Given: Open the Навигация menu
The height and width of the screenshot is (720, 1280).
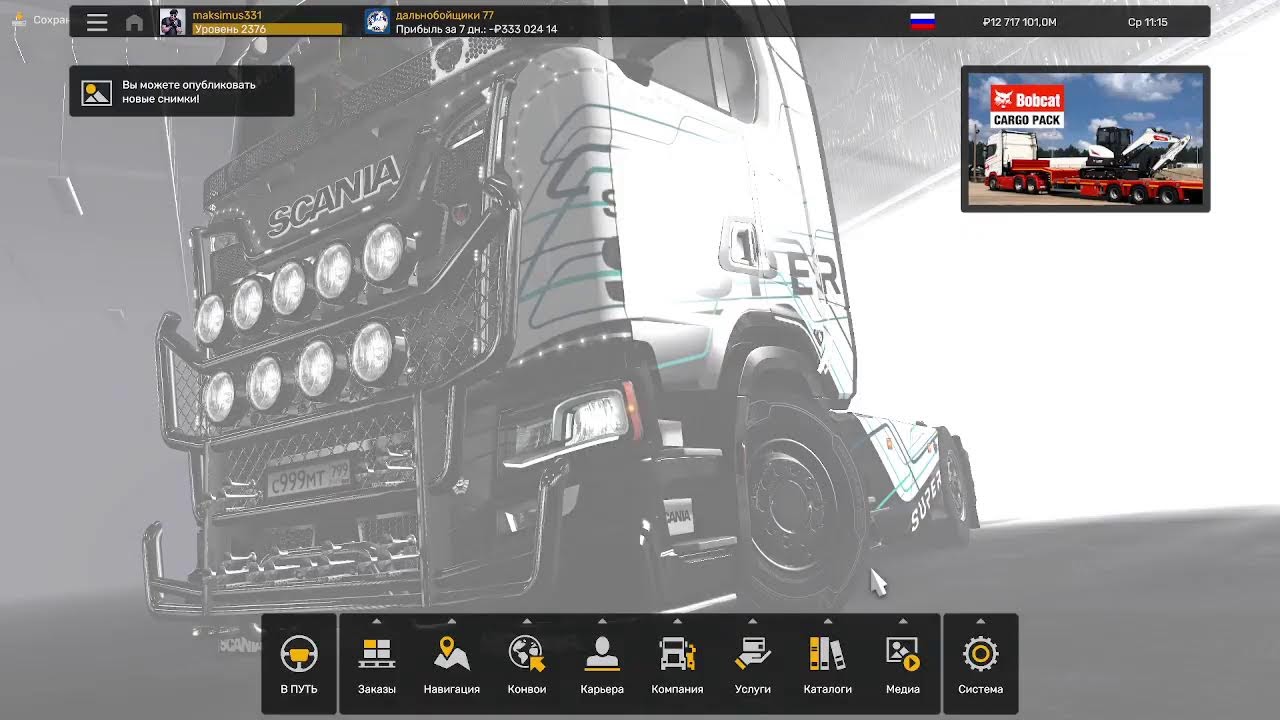Looking at the screenshot, I should [x=452, y=664].
